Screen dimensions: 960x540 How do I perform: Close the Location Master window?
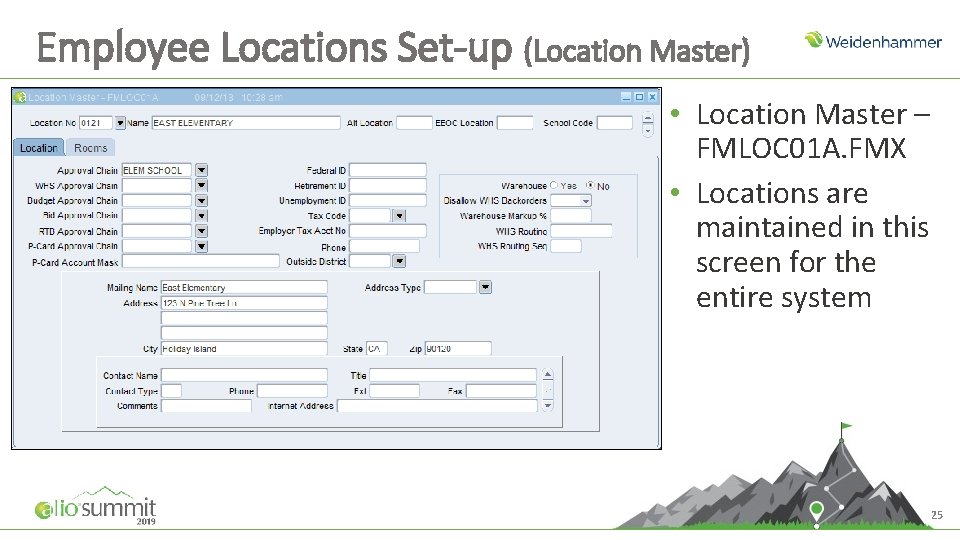click(x=653, y=97)
